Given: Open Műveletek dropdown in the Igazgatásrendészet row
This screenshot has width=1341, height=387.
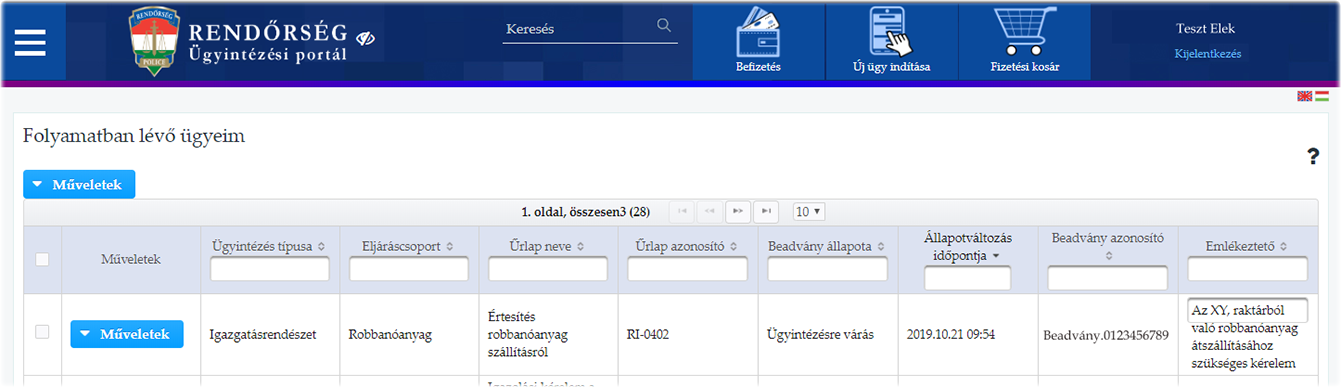Looking at the screenshot, I should [x=127, y=334].
